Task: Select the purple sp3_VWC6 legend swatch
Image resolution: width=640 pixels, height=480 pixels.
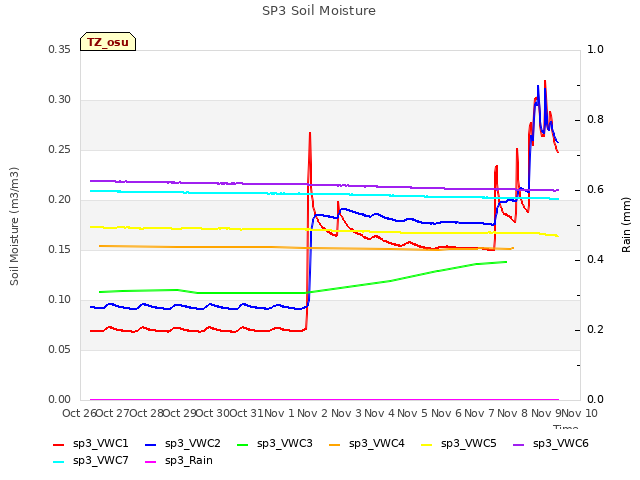Action: click(x=518, y=444)
